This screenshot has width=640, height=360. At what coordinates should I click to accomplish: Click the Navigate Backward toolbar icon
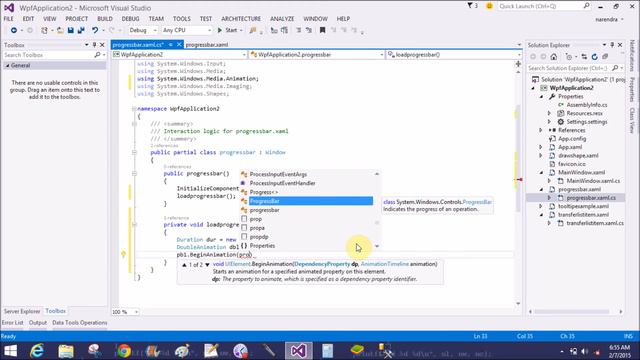14,30
